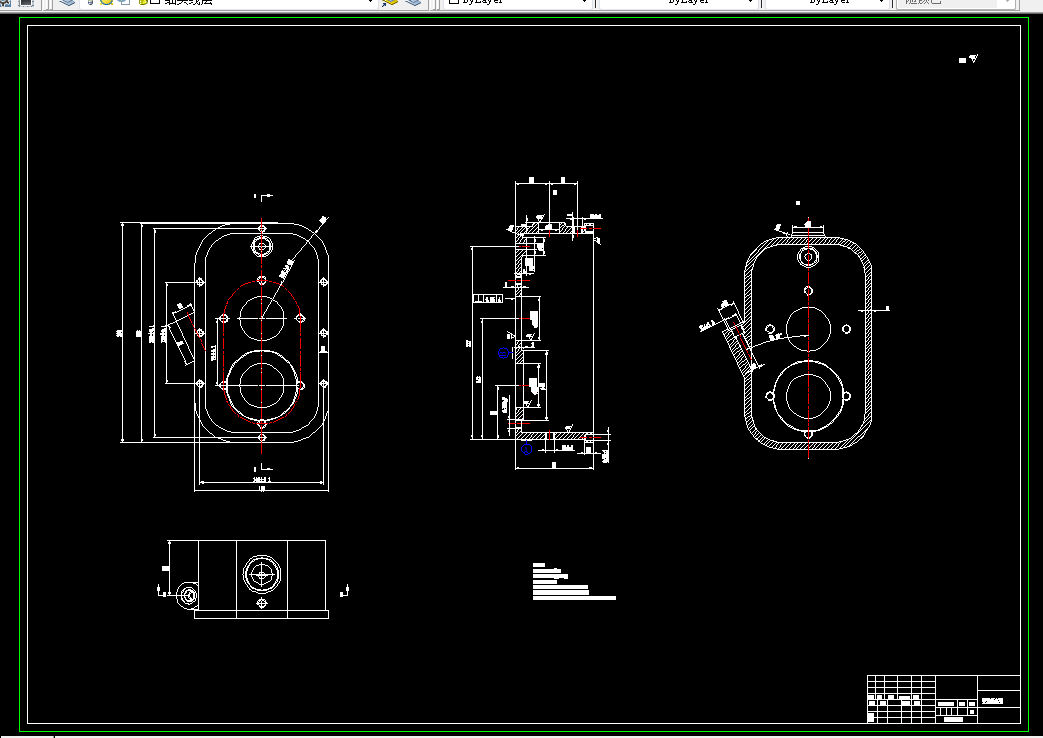Click the Layer Previous icon
1043x738 pixels.
413,3
